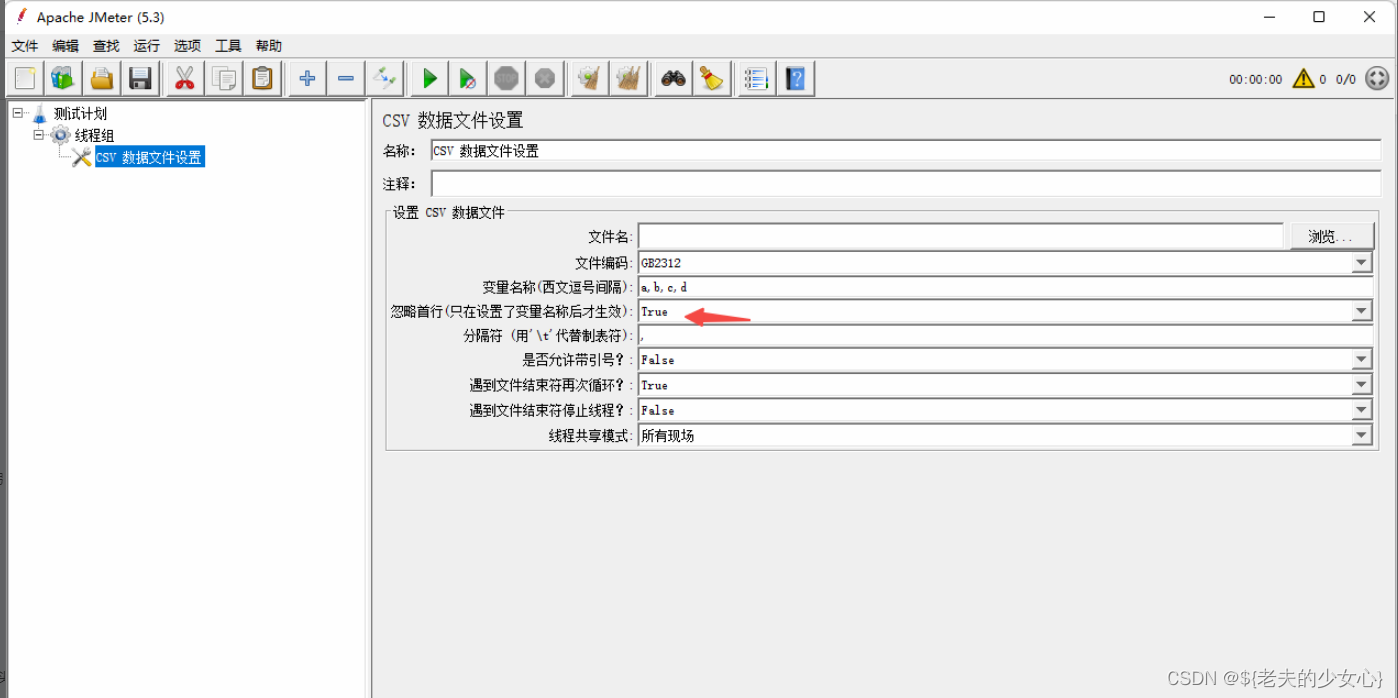Open the 工具 menu
1398x698 pixels.
click(x=228, y=46)
